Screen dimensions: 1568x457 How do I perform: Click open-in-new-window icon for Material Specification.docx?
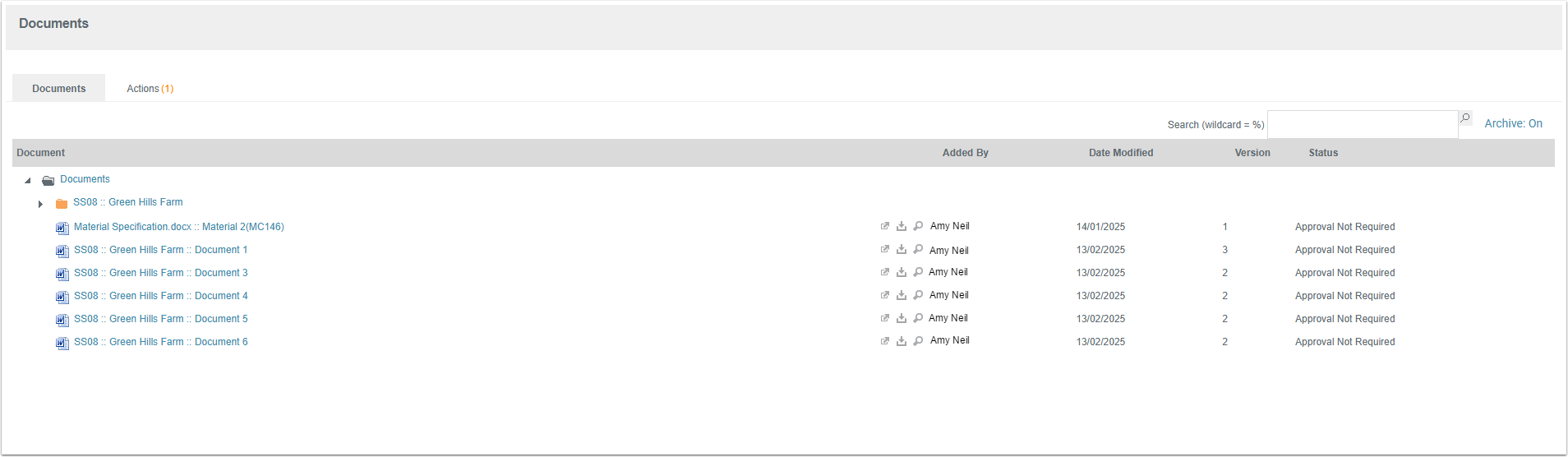[885, 226]
